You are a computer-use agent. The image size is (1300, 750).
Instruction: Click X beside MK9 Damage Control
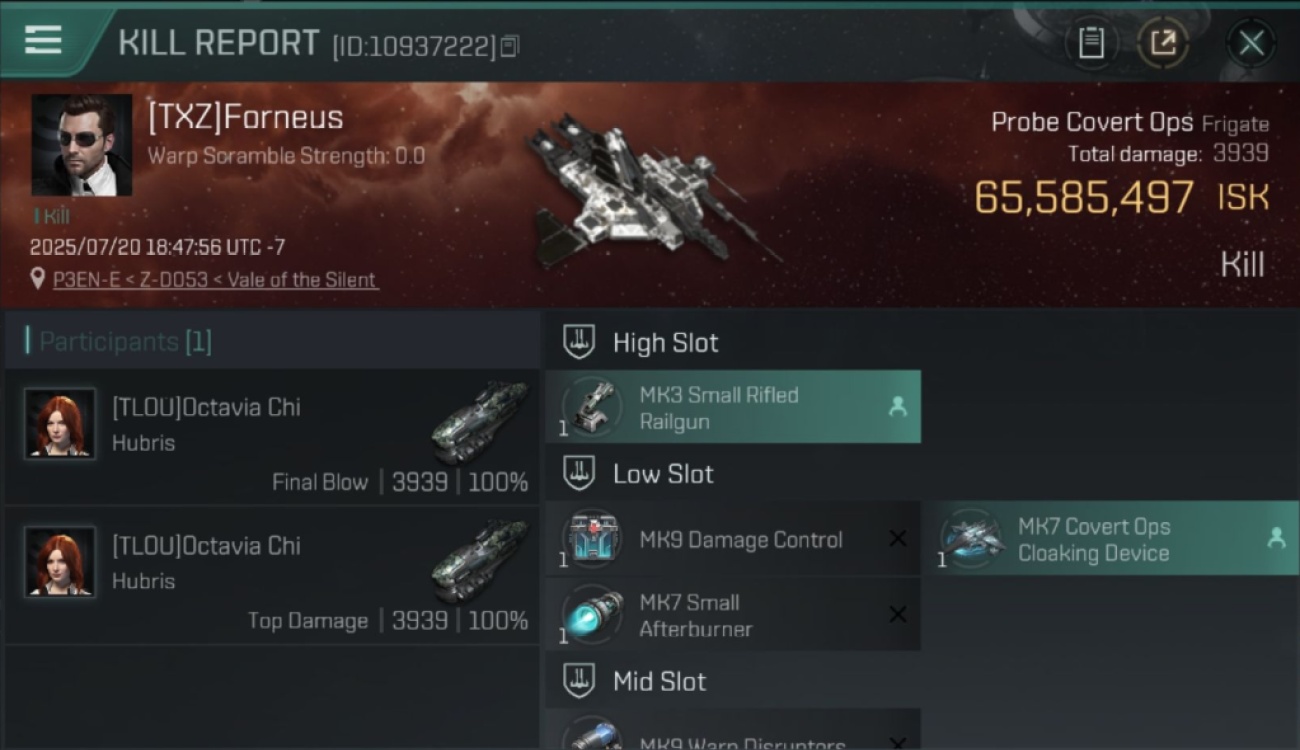[898, 539]
